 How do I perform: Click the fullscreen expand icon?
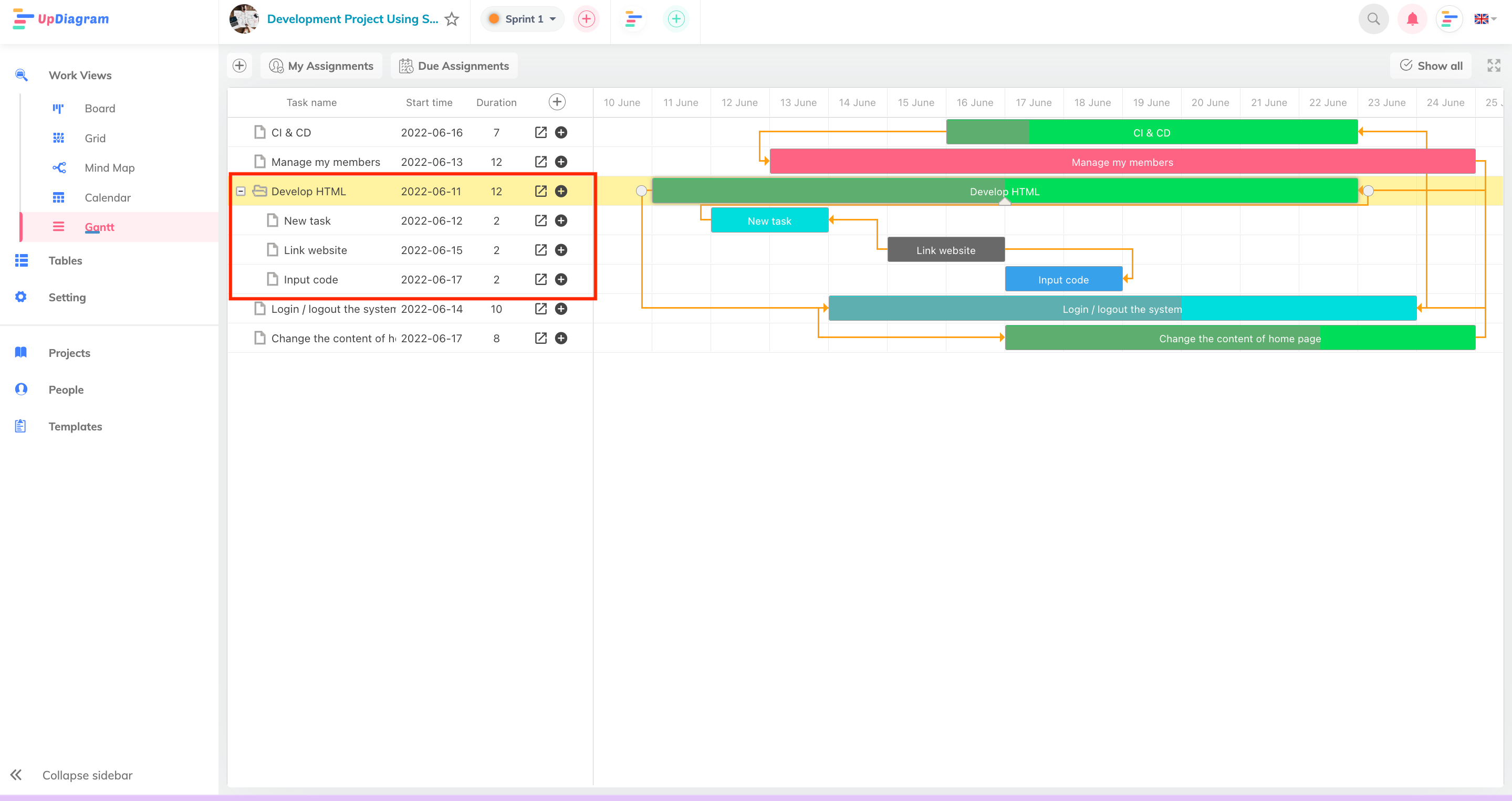[x=1494, y=65]
